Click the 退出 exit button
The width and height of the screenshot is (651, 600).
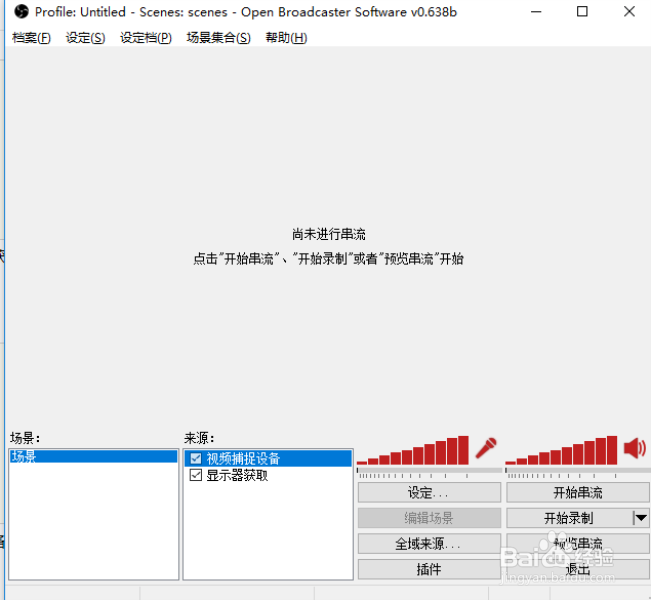coord(578,569)
